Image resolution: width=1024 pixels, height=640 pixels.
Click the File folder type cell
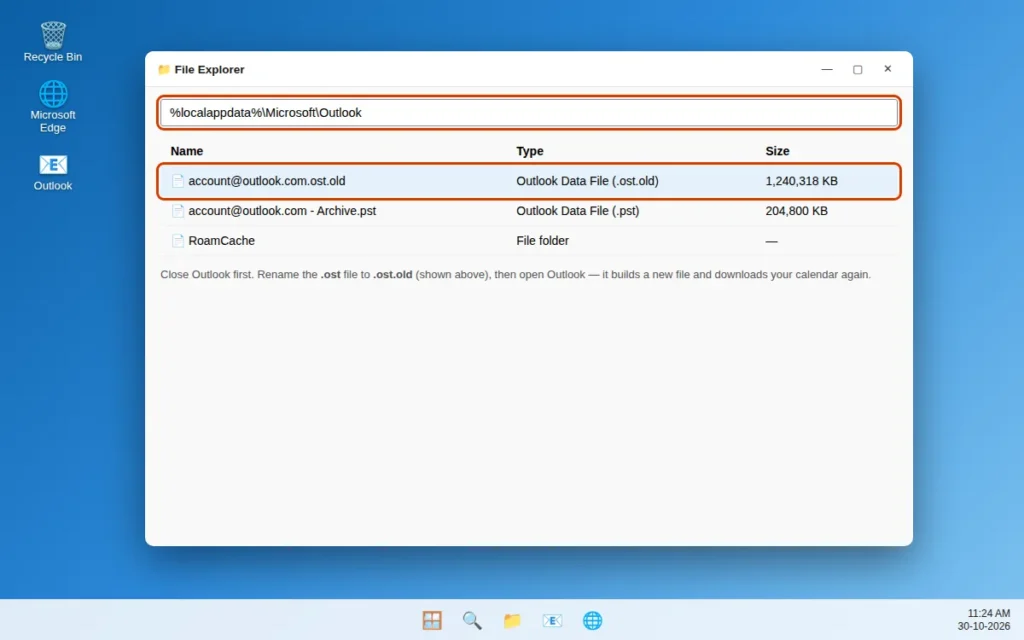pyautogui.click(x=542, y=241)
